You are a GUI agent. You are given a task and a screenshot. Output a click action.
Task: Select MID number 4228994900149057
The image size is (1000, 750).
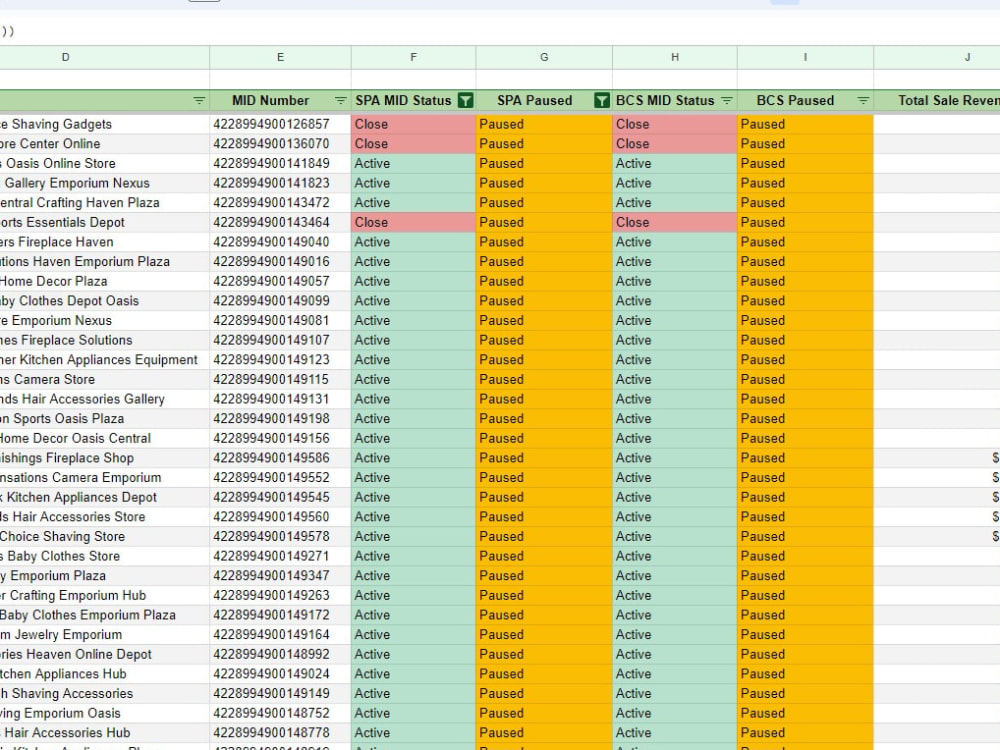pos(280,281)
